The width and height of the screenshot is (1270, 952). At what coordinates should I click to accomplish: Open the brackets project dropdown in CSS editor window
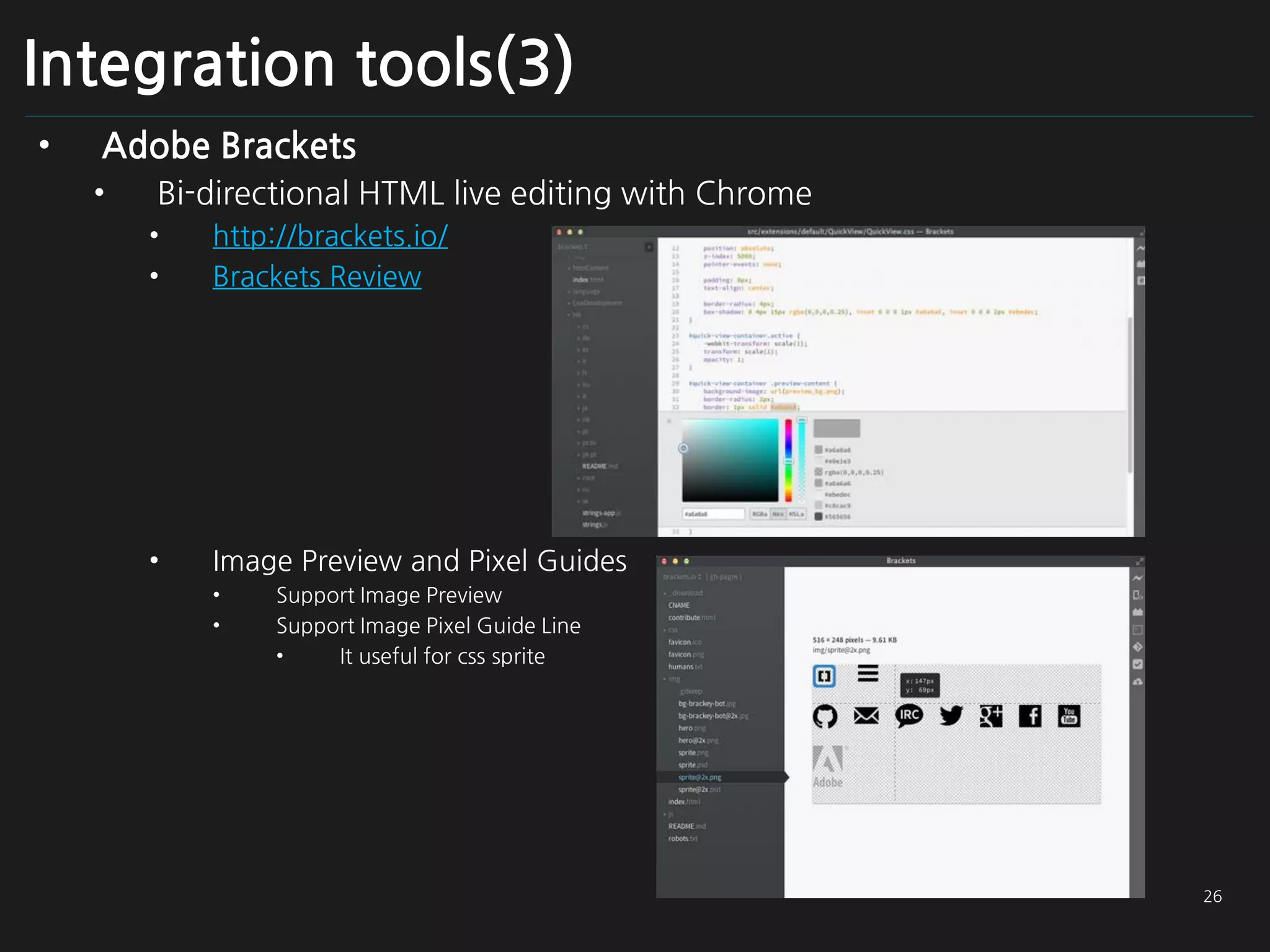(572, 247)
